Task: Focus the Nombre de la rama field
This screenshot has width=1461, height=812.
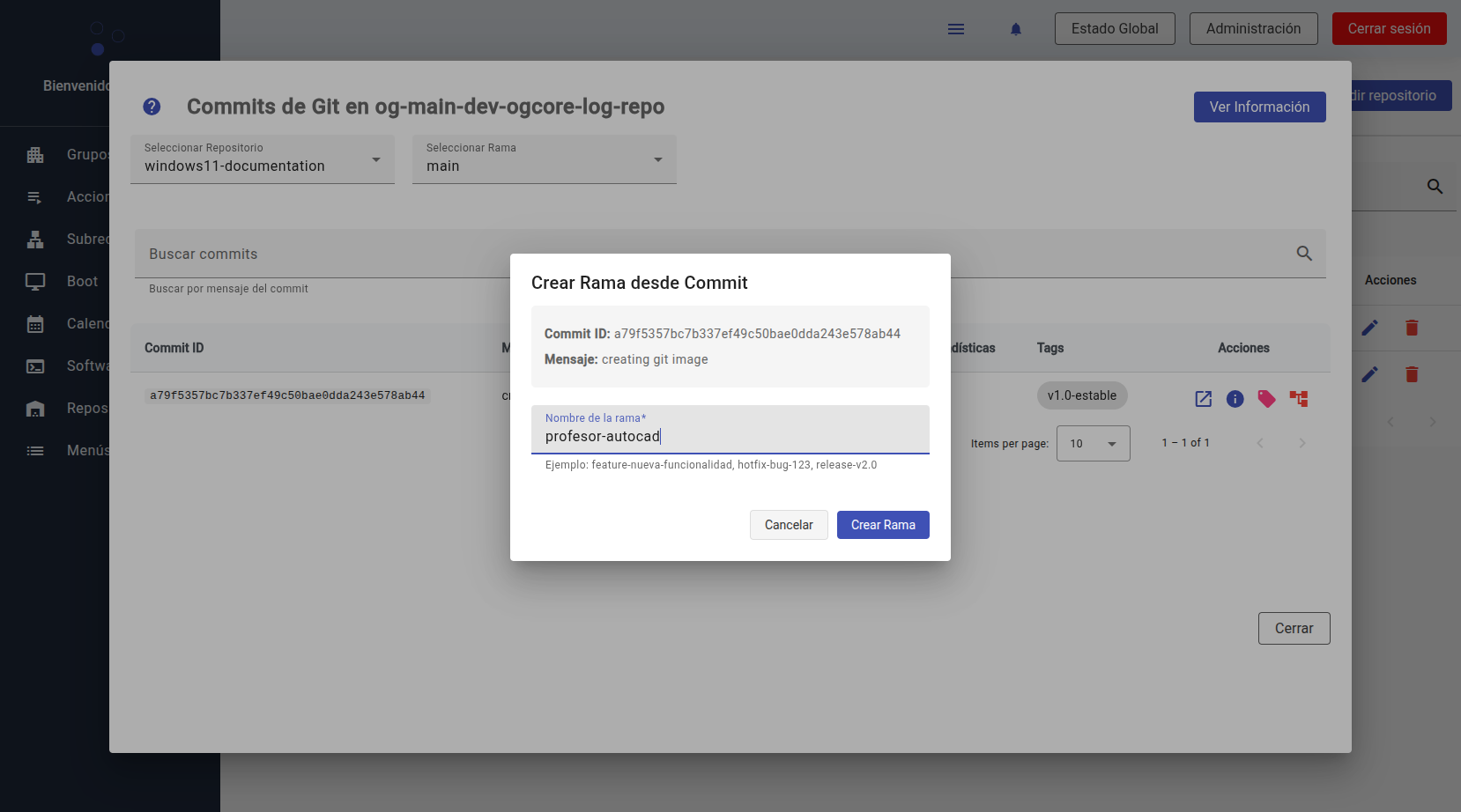Action: [730, 436]
